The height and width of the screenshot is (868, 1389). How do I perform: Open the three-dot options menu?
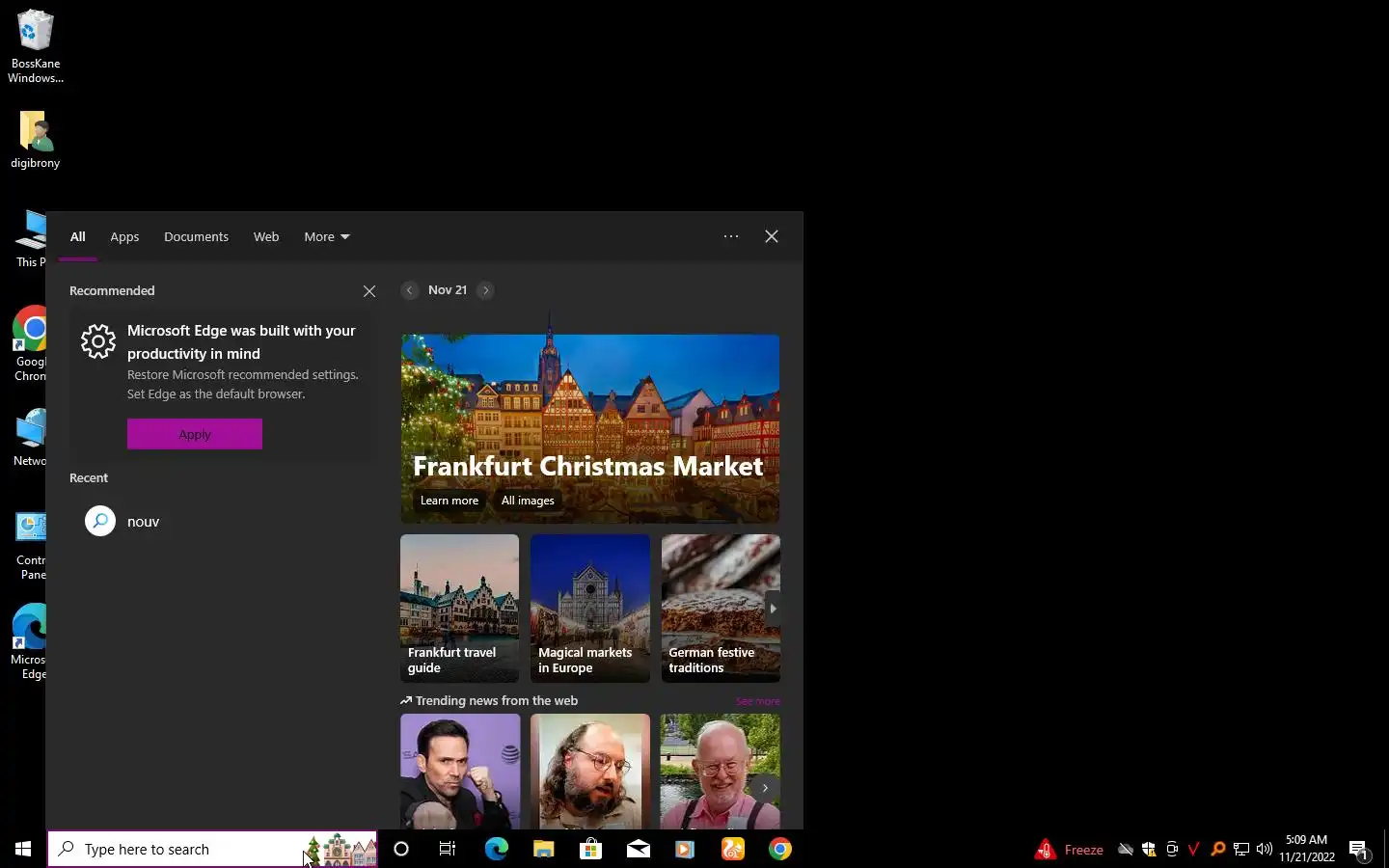tap(731, 236)
